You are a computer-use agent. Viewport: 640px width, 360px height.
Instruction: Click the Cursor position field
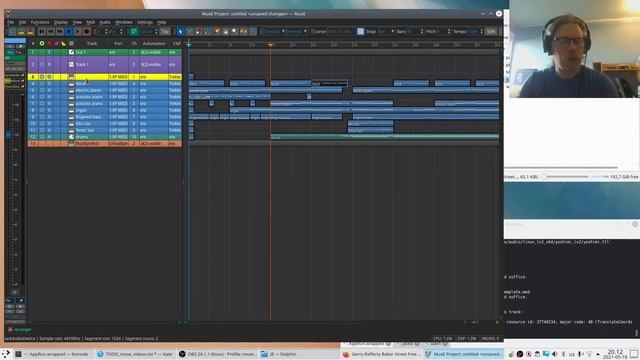(x=339, y=31)
